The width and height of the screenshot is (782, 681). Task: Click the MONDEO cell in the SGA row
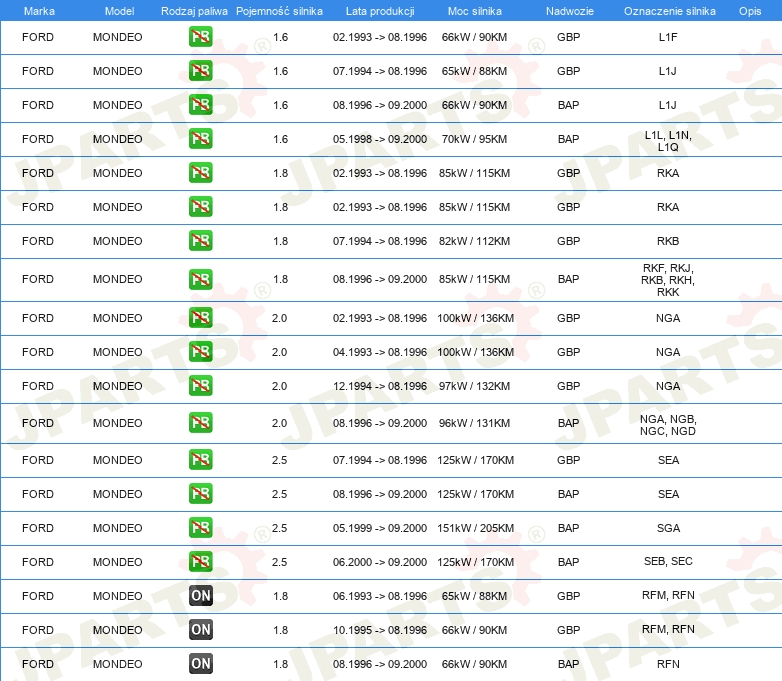[x=118, y=528]
